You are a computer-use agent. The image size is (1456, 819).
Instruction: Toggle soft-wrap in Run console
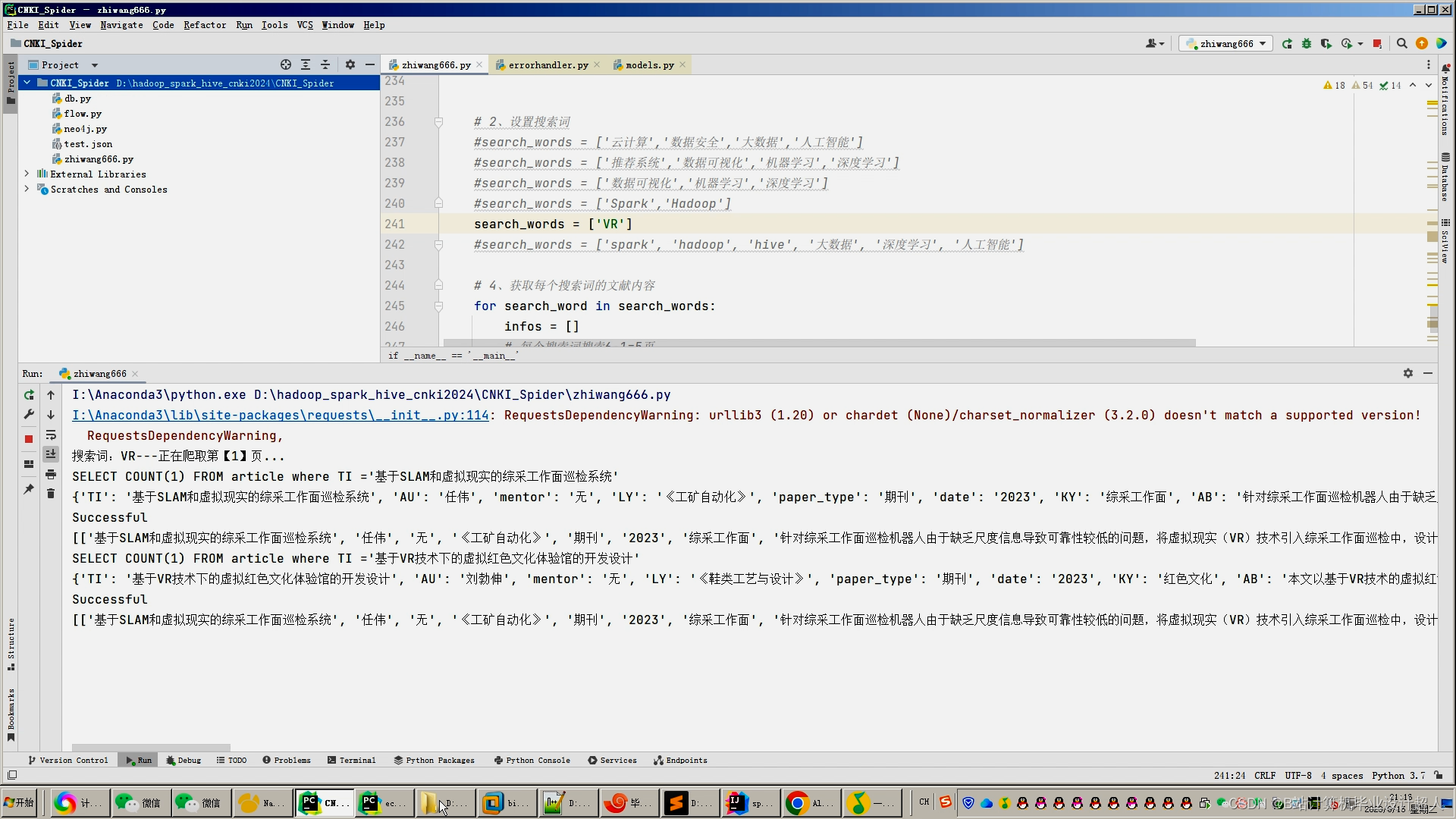(x=51, y=435)
